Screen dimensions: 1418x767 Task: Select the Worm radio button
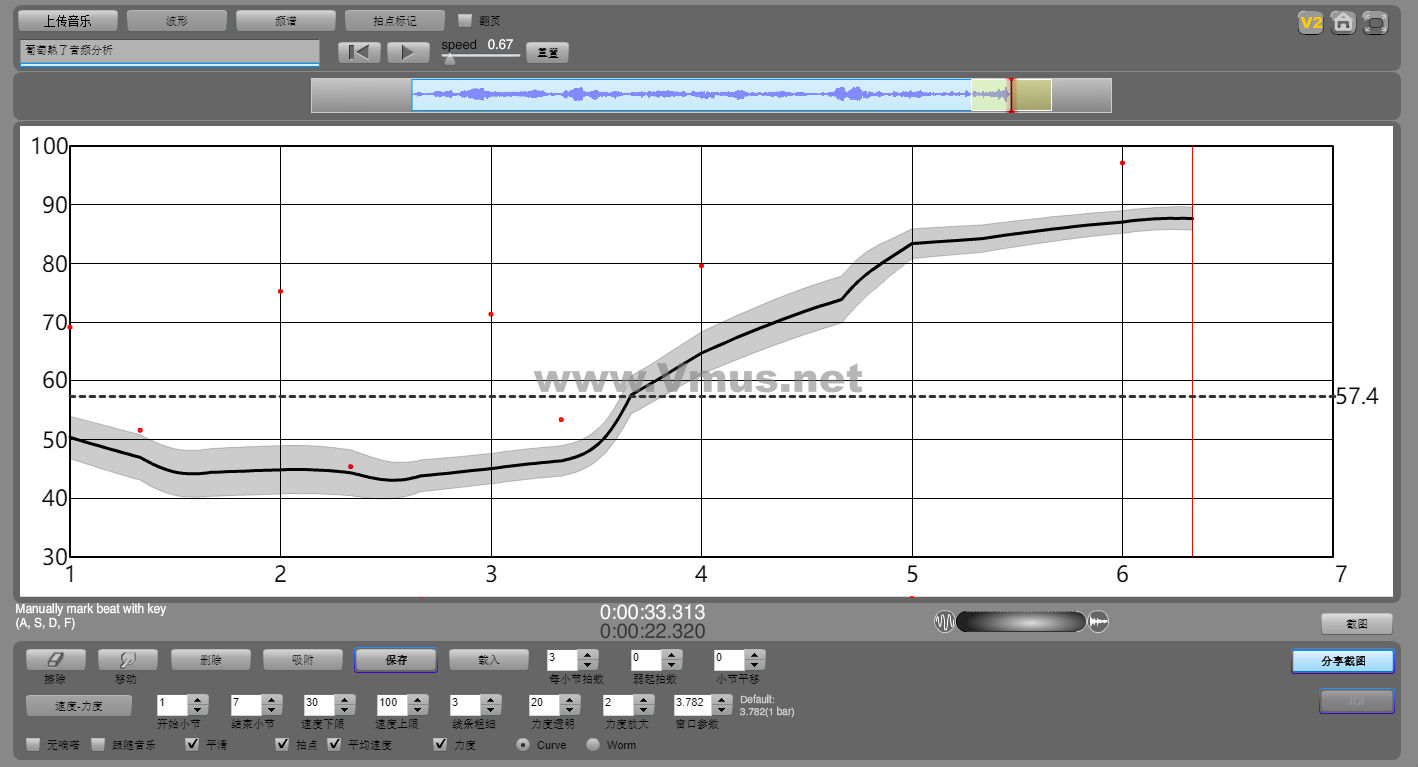point(593,745)
